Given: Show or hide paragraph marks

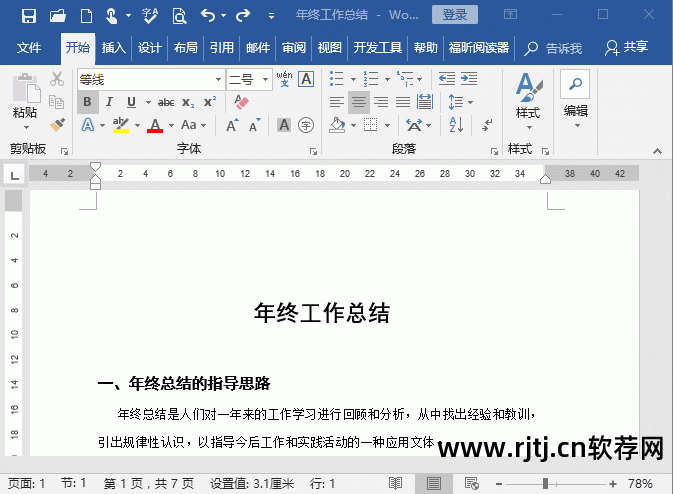Looking at the screenshot, I should tap(487, 125).
